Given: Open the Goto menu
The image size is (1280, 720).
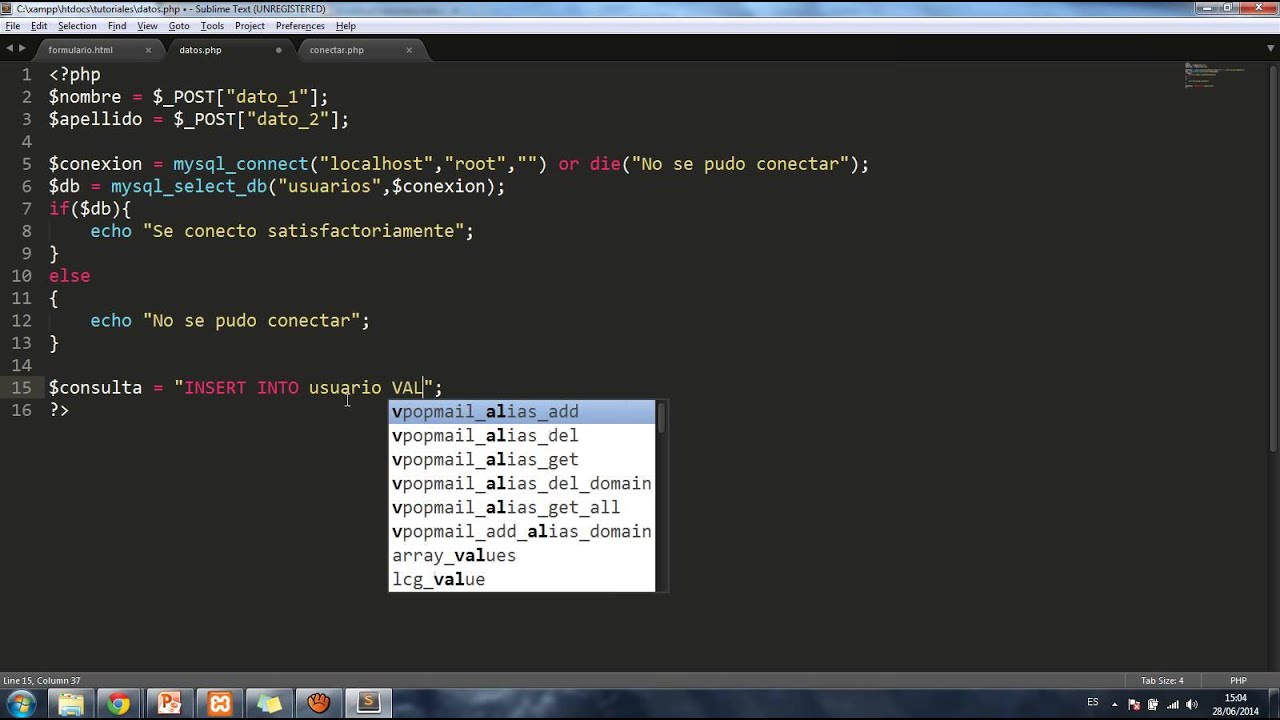Looking at the screenshot, I should pos(179,26).
